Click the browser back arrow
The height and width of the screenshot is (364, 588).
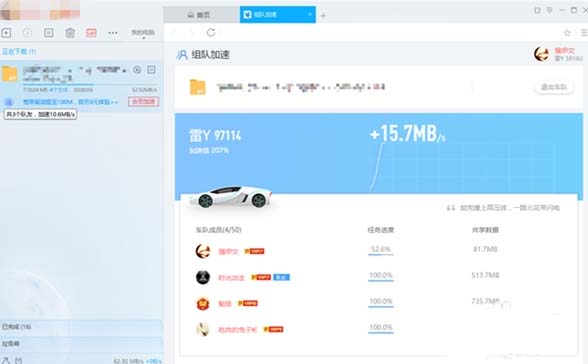point(174,33)
